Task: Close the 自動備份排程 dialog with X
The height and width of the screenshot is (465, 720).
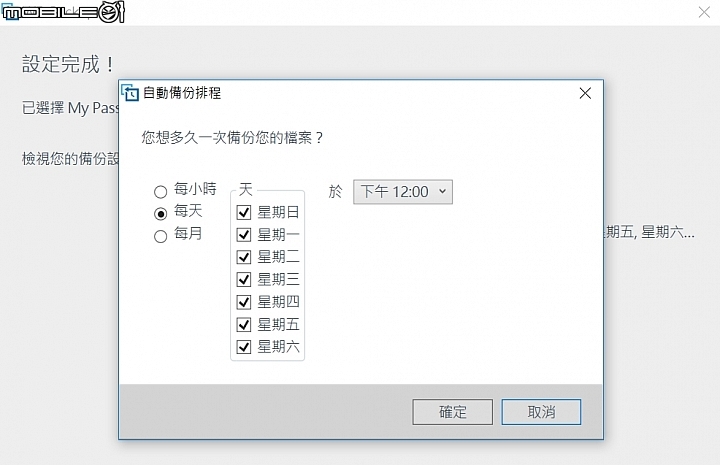Action: (x=585, y=93)
